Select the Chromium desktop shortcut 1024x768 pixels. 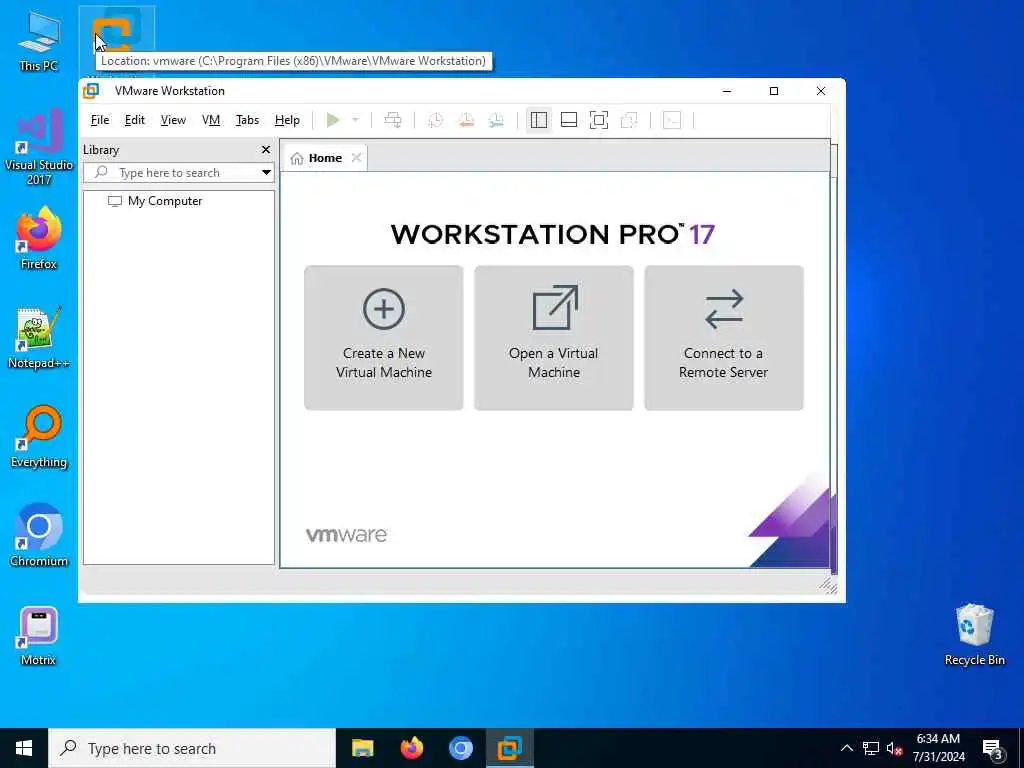pyautogui.click(x=39, y=536)
